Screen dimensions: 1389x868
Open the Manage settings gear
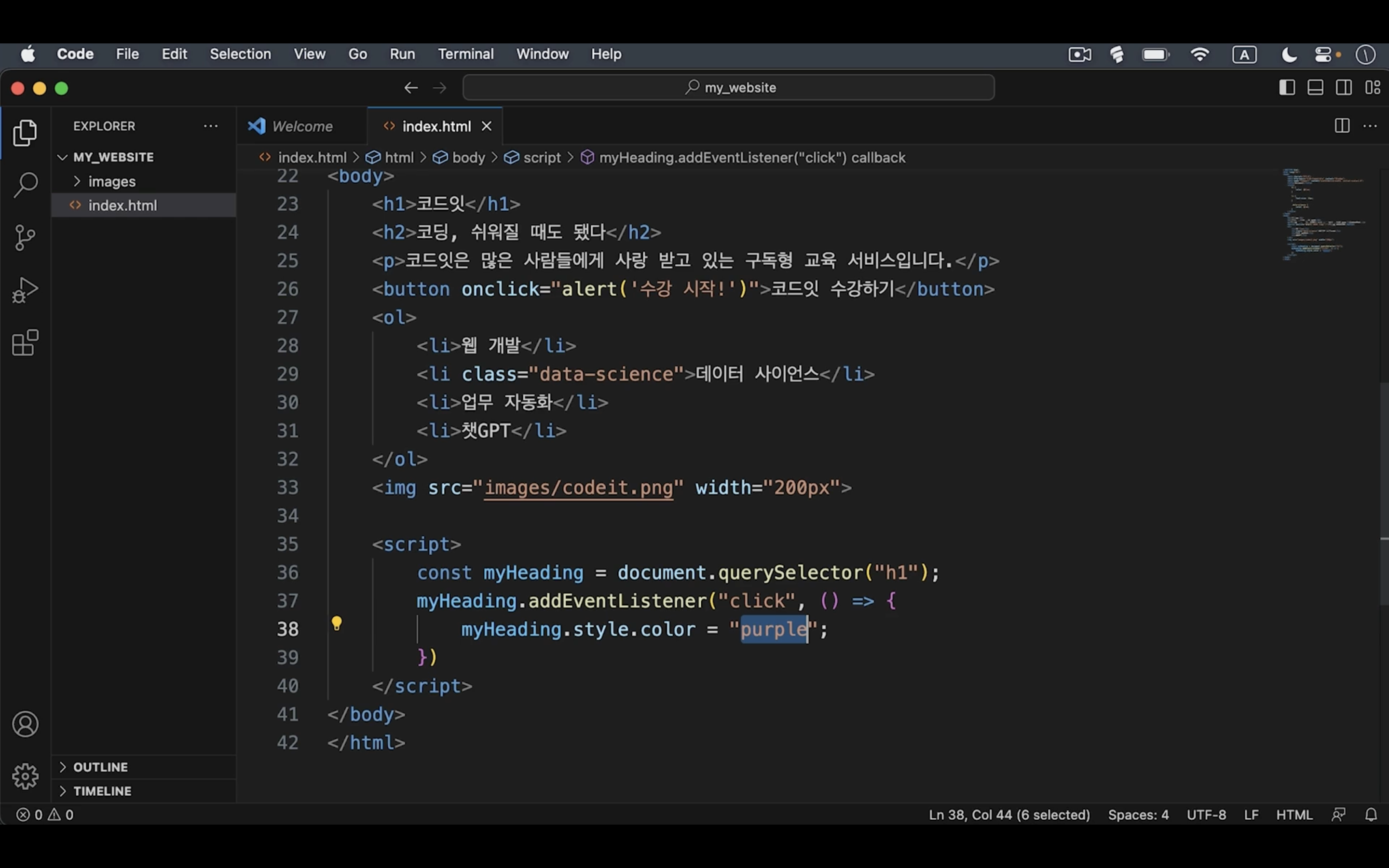(25, 776)
